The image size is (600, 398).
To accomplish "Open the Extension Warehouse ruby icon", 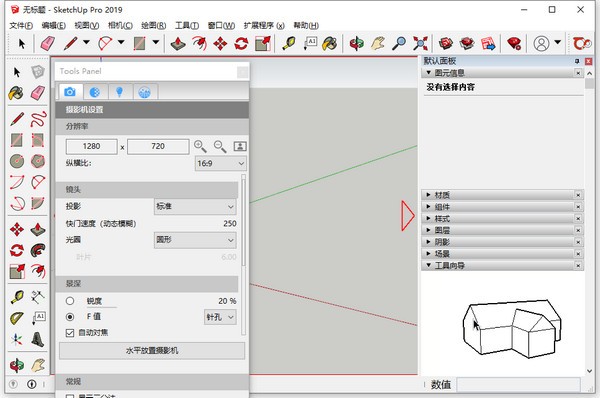I will [514, 43].
